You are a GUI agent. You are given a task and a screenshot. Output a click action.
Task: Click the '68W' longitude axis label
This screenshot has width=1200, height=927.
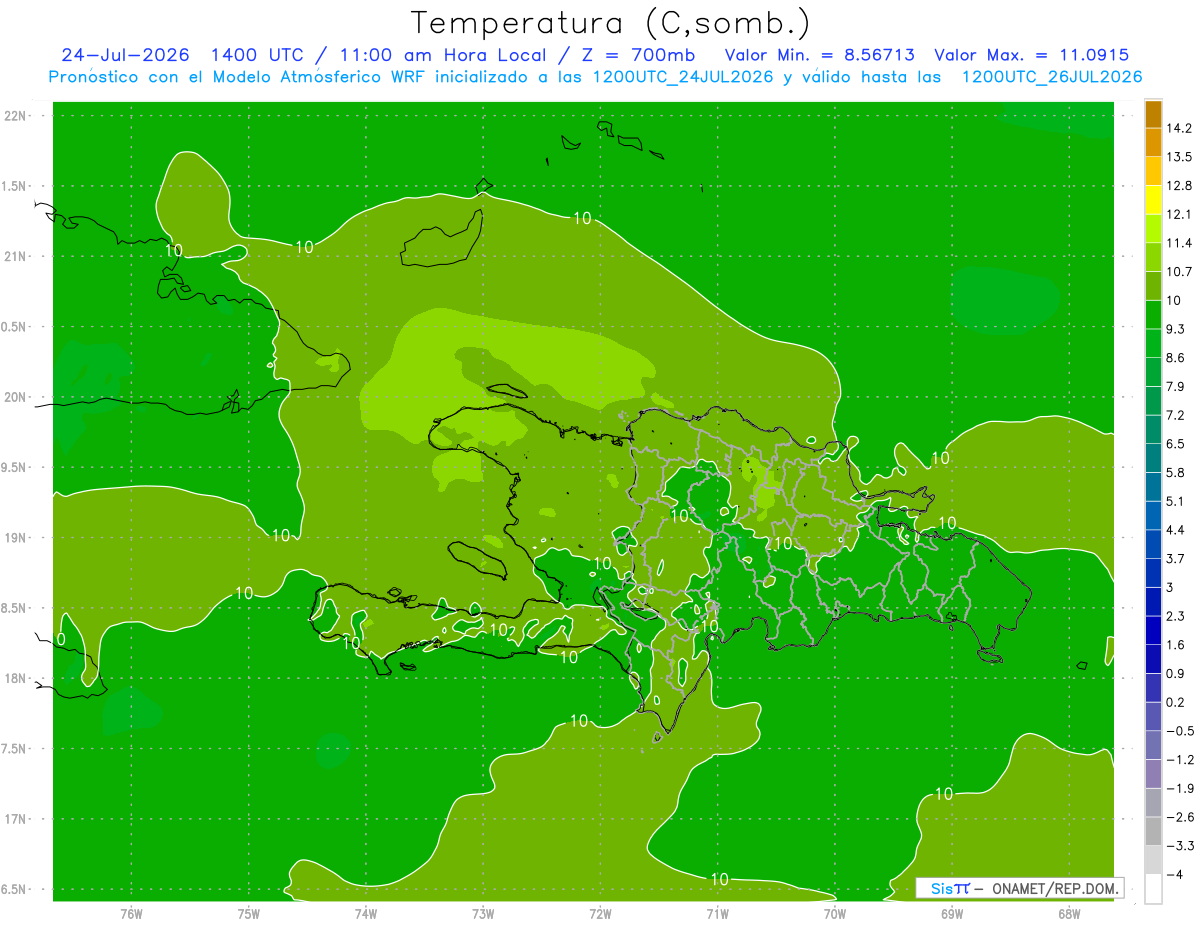[x=1069, y=913]
